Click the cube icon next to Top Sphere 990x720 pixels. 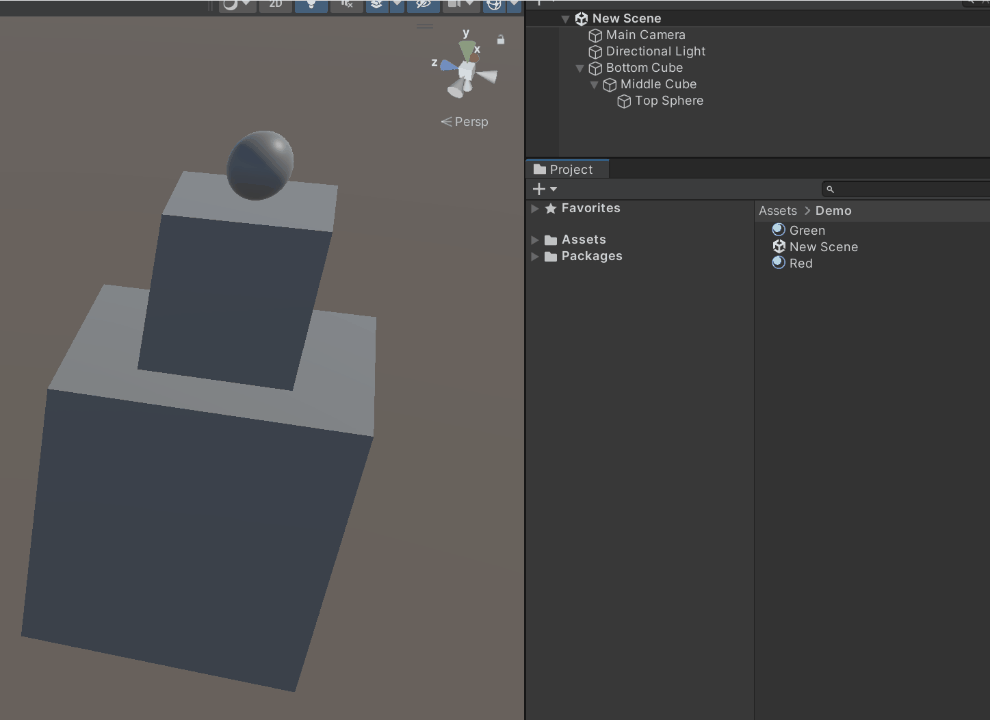point(624,101)
